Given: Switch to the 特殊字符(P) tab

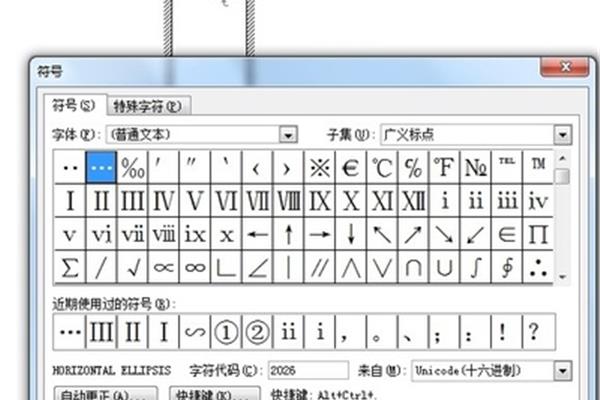Looking at the screenshot, I should [x=148, y=106].
